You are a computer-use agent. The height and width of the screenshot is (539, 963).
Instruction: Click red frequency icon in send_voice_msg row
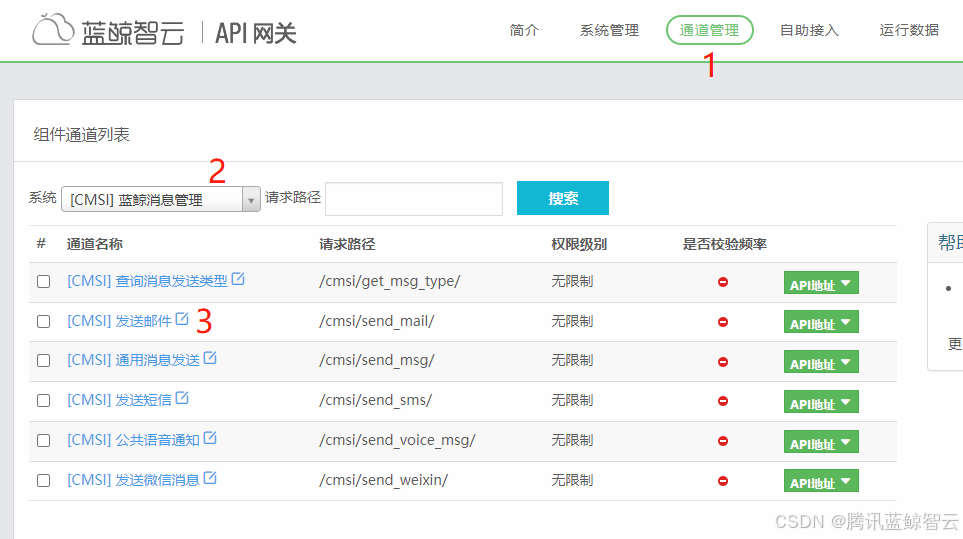[723, 441]
